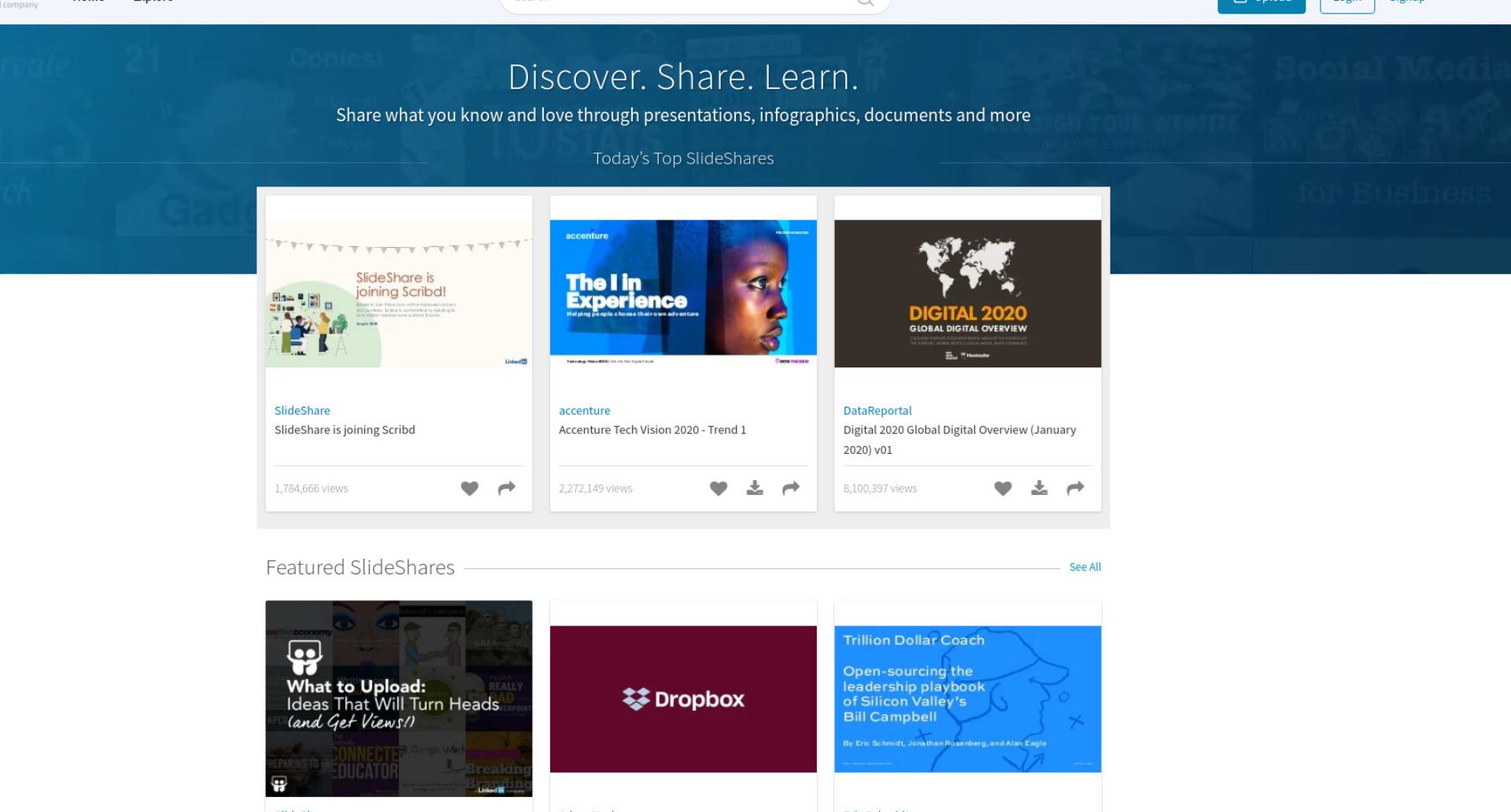Viewport: 1511px width, 812px height.
Task: Download the Digital 2020 Global Digital Overview
Action: (1040, 489)
